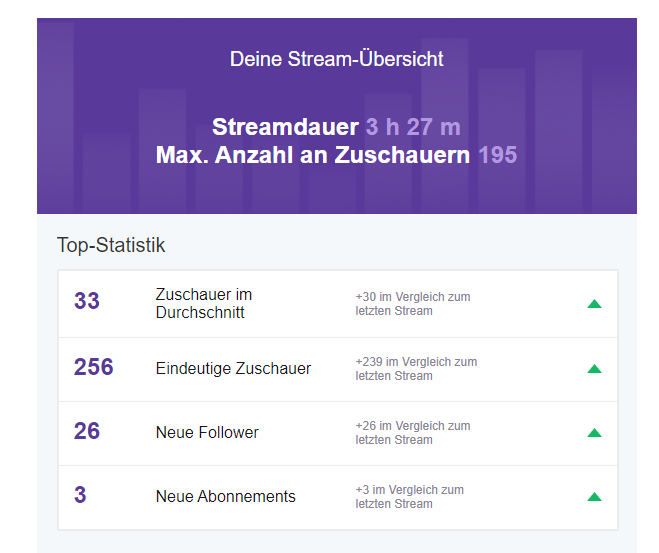659x553 pixels.
Task: Select the Eindeutige Zuschauer label
Action: coord(233,369)
